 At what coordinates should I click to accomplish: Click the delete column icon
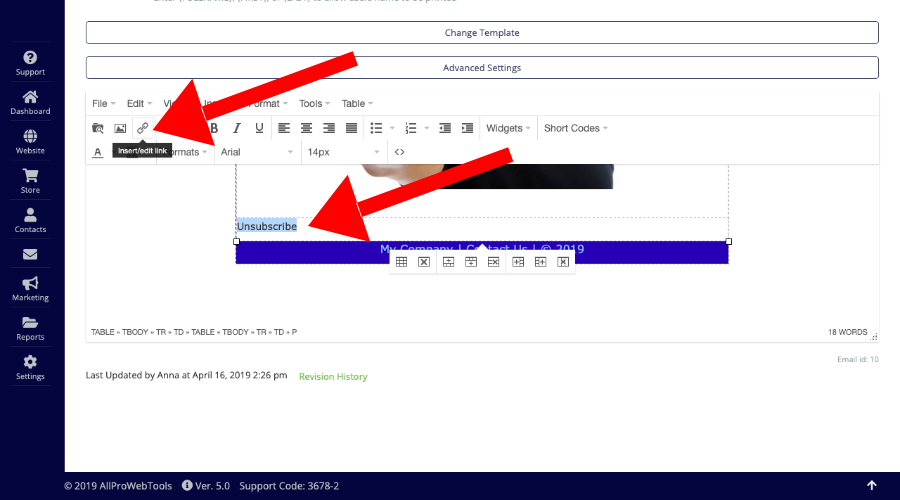coord(563,262)
